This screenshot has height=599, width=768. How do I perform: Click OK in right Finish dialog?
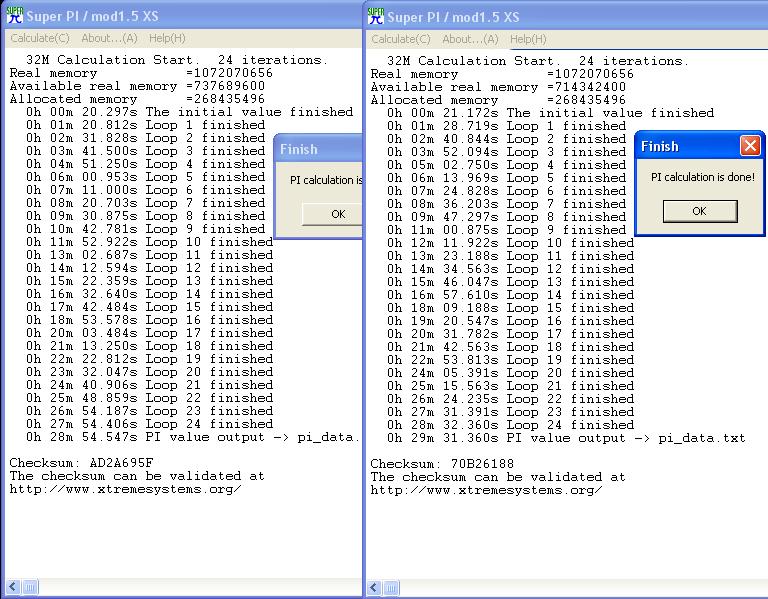pos(700,211)
